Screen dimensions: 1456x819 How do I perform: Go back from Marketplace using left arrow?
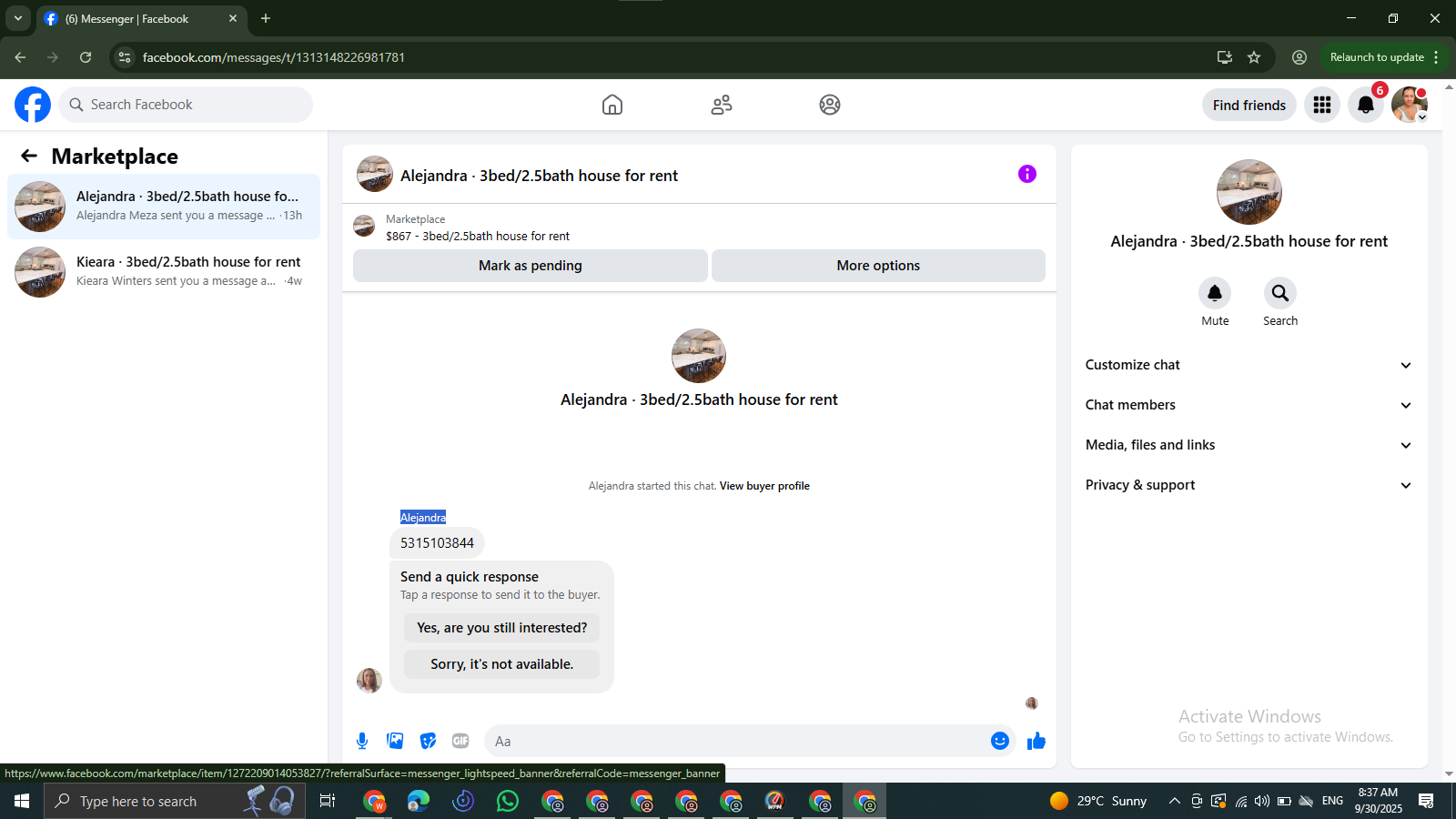(x=29, y=156)
